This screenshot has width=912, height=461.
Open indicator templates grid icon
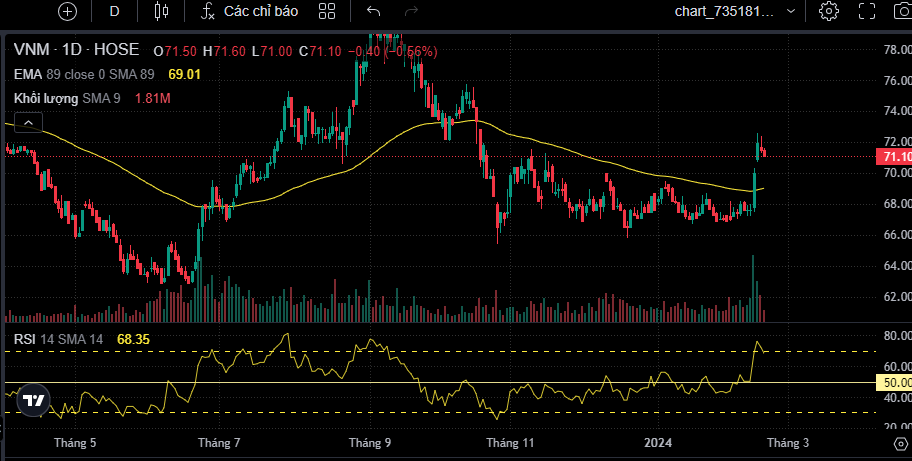327,11
